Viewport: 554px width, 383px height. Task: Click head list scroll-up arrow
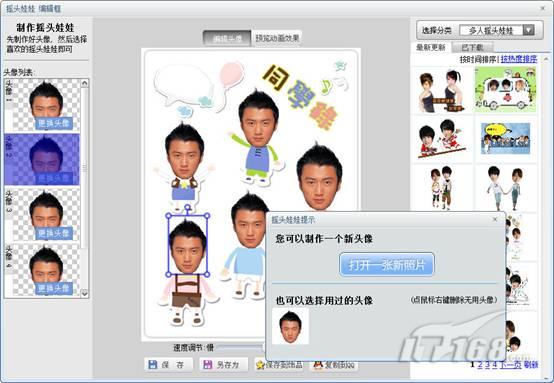pos(84,83)
